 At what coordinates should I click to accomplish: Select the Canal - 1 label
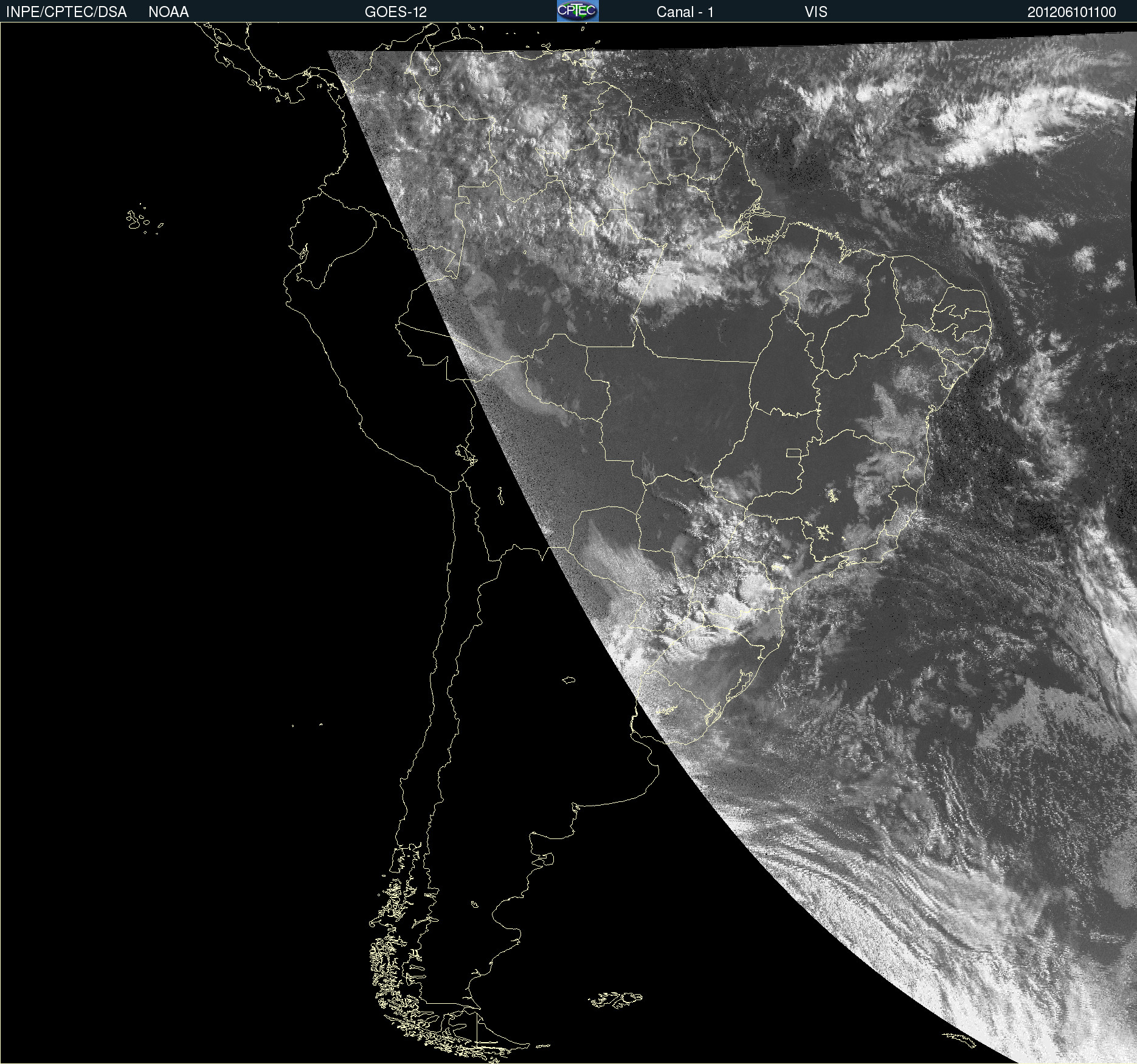(685, 12)
